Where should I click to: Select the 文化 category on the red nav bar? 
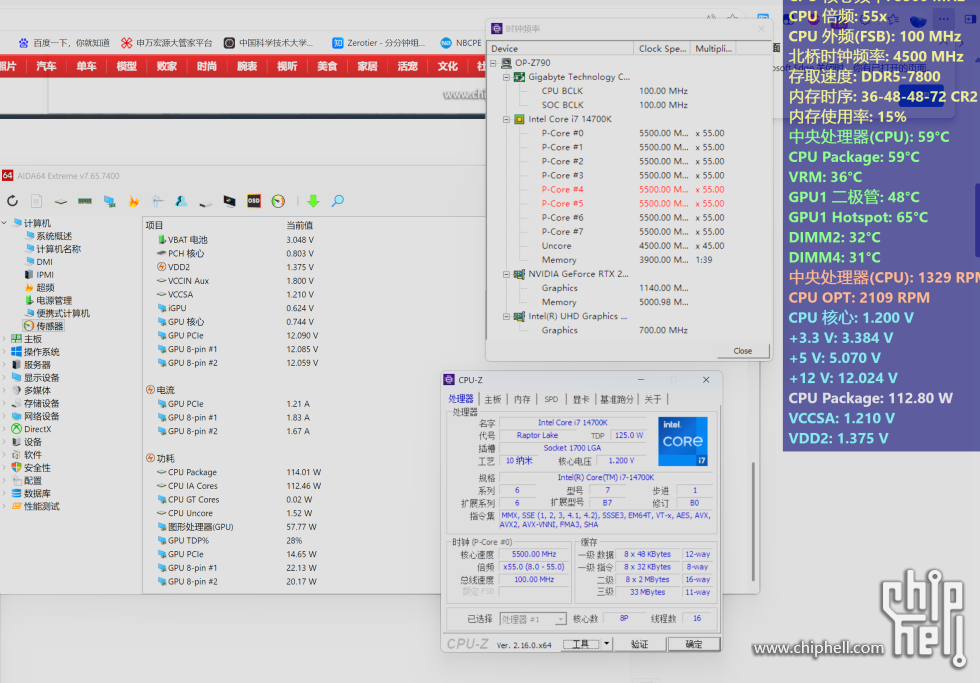coord(448,66)
